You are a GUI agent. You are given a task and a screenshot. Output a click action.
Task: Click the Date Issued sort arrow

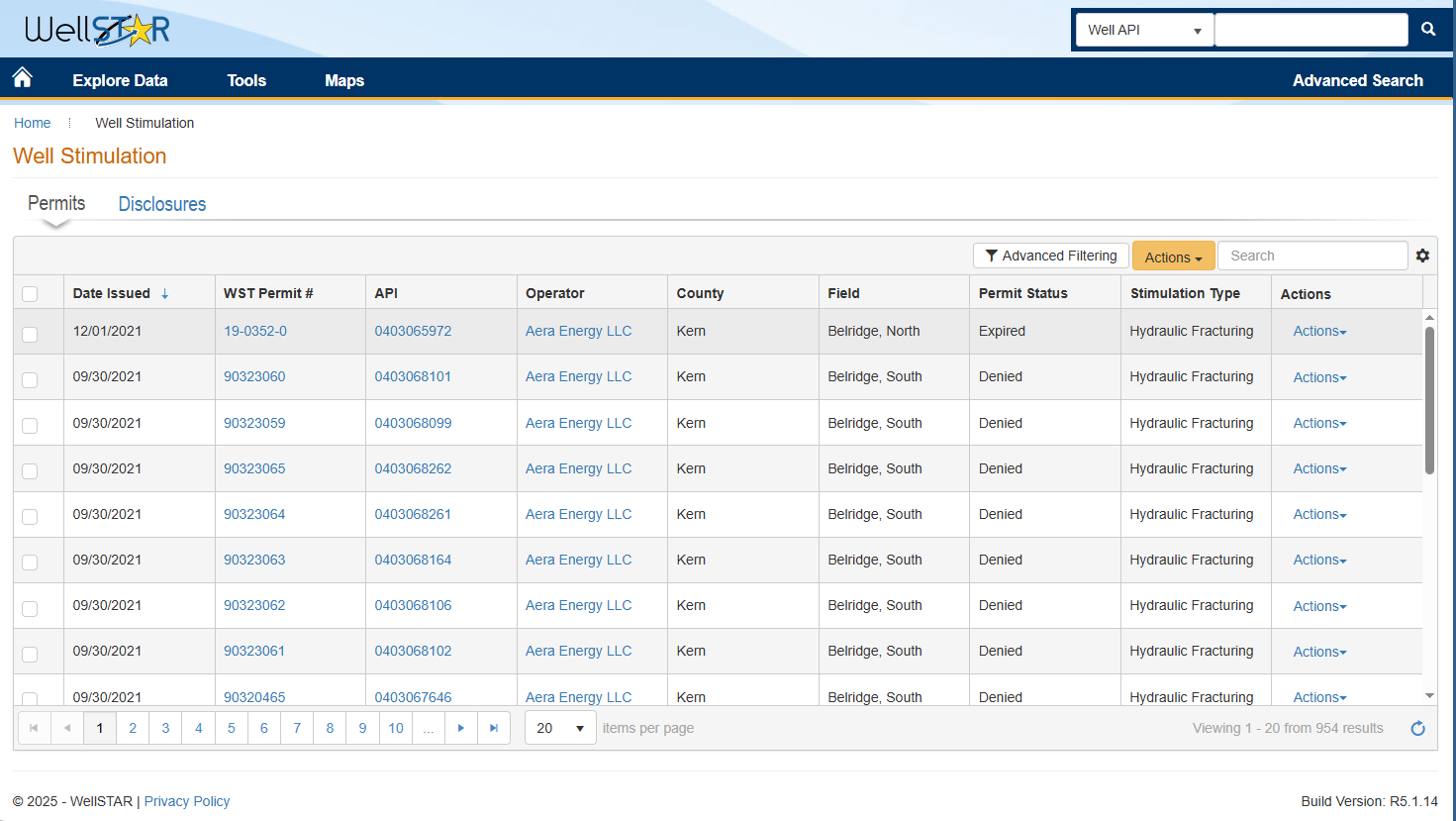click(165, 294)
